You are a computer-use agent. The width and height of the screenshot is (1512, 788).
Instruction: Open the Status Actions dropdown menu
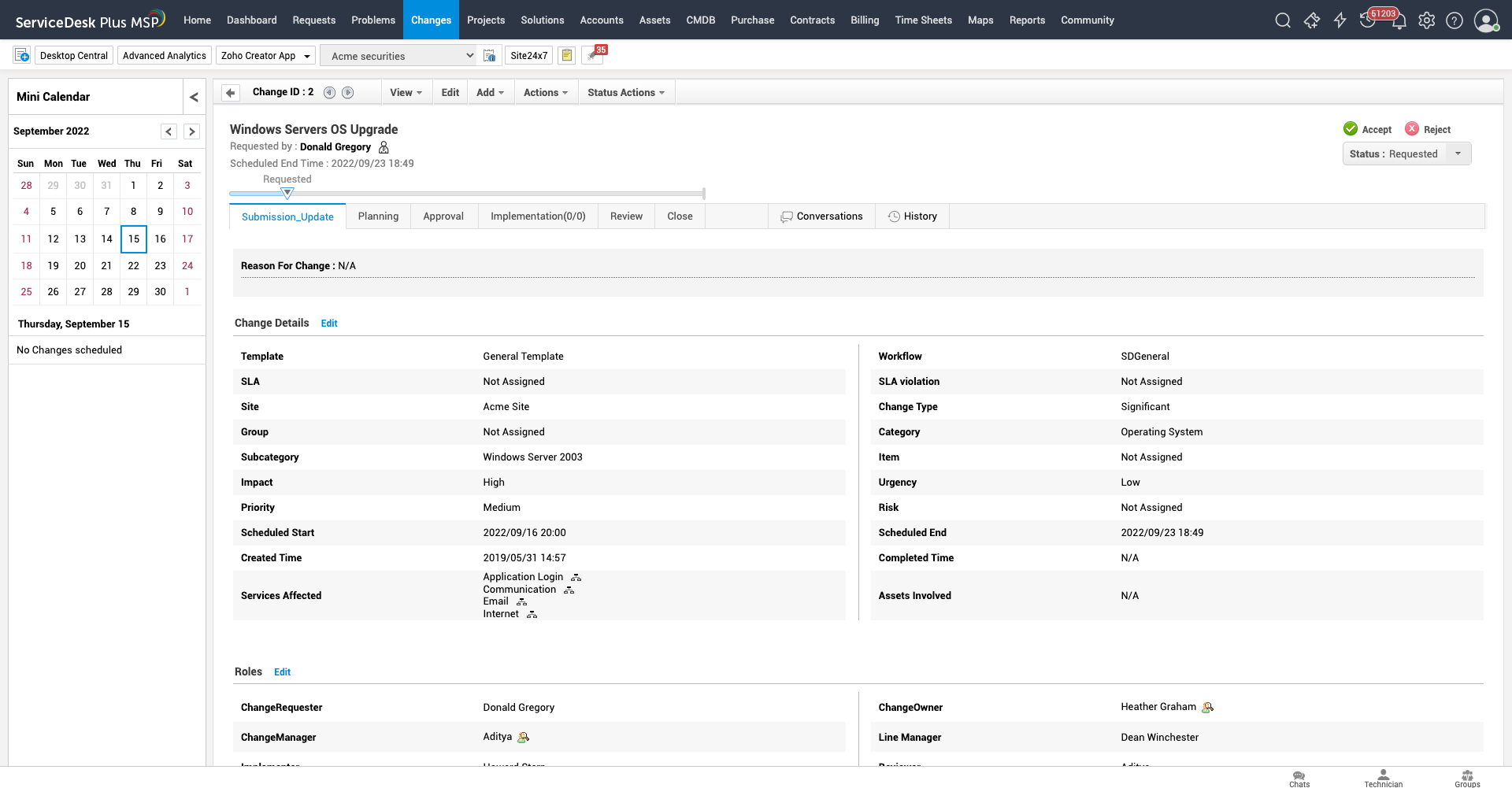point(626,93)
